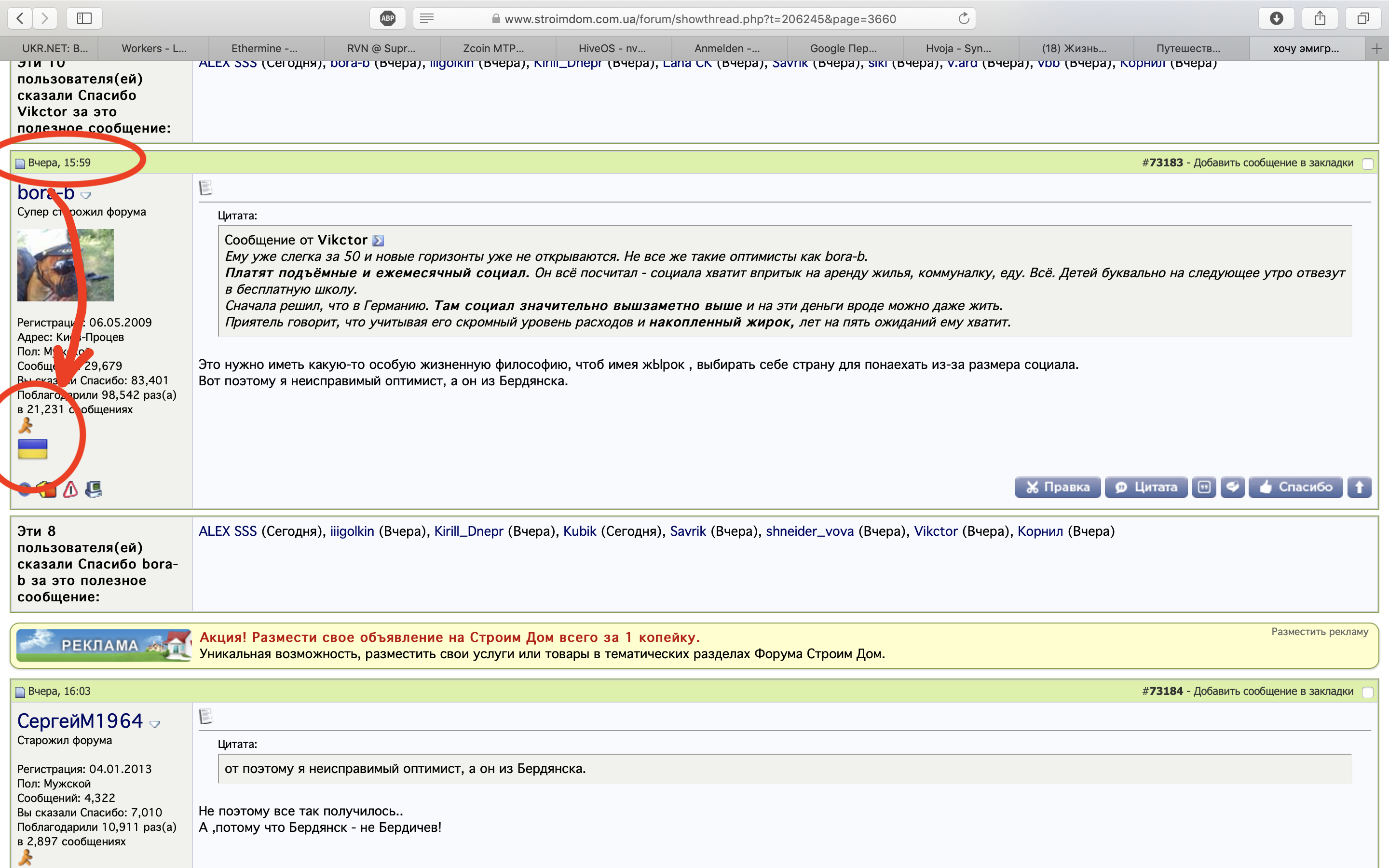Switch to the Путешеств... tab
This screenshot has height=868, width=1389.
click(x=1188, y=49)
